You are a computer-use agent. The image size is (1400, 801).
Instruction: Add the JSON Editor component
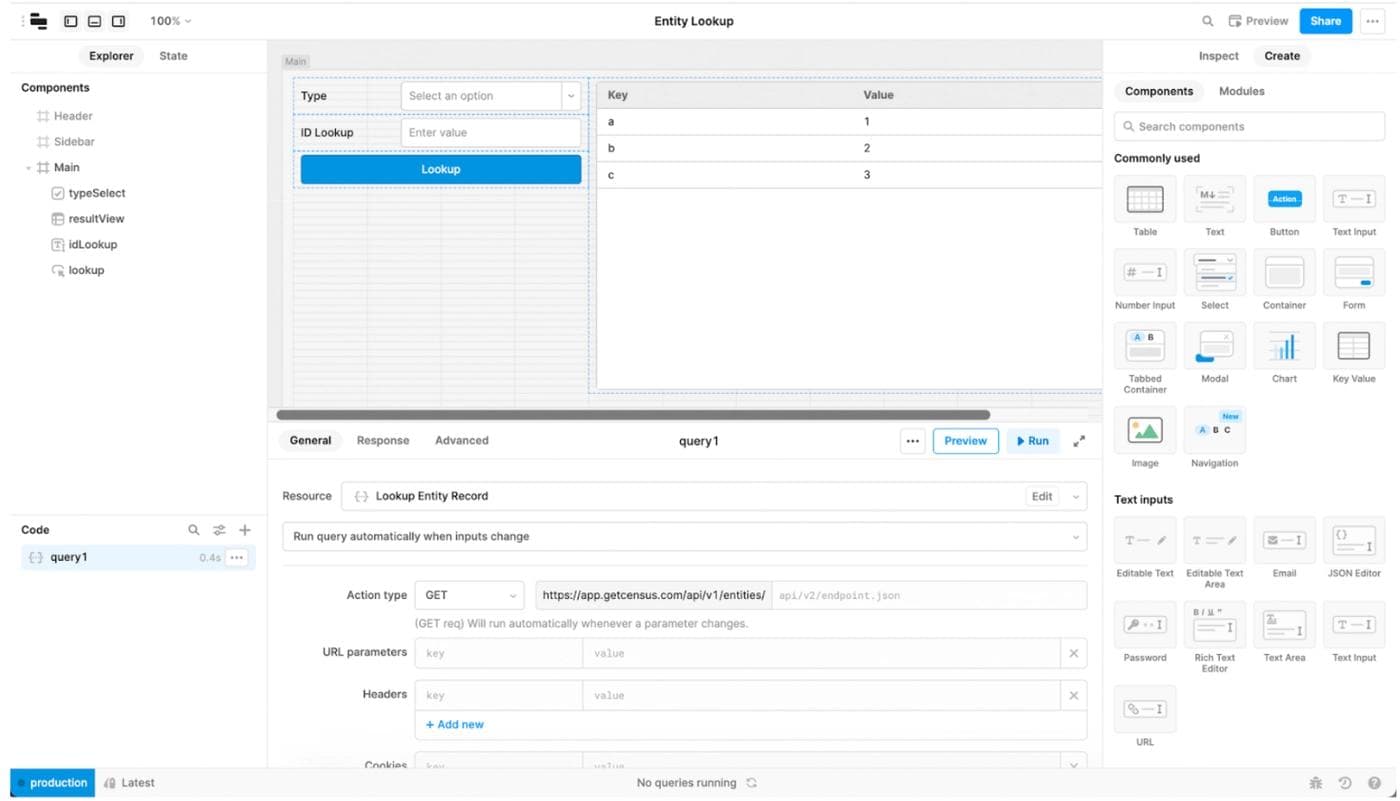pos(1353,541)
